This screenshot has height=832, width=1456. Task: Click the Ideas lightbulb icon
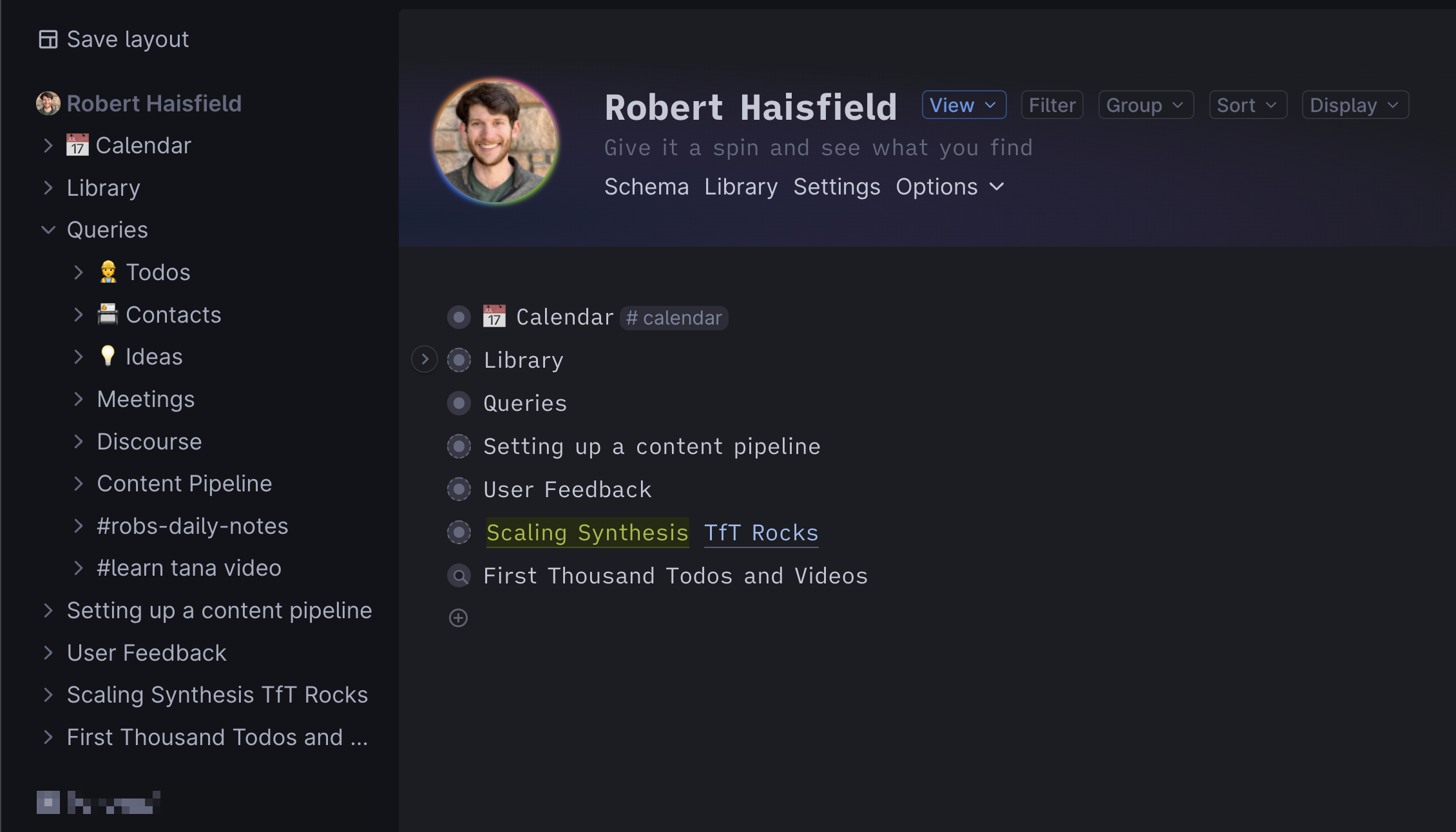(x=108, y=356)
